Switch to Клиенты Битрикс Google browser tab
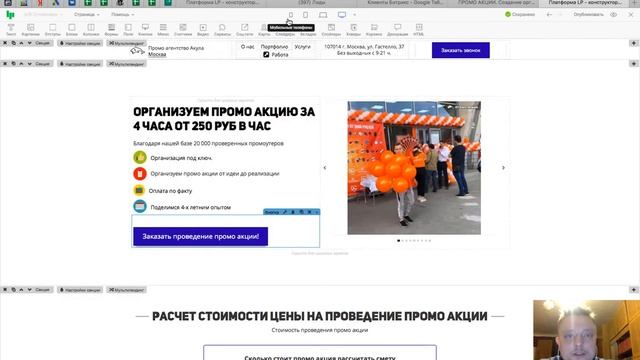The image size is (640, 360). click(405, 2)
